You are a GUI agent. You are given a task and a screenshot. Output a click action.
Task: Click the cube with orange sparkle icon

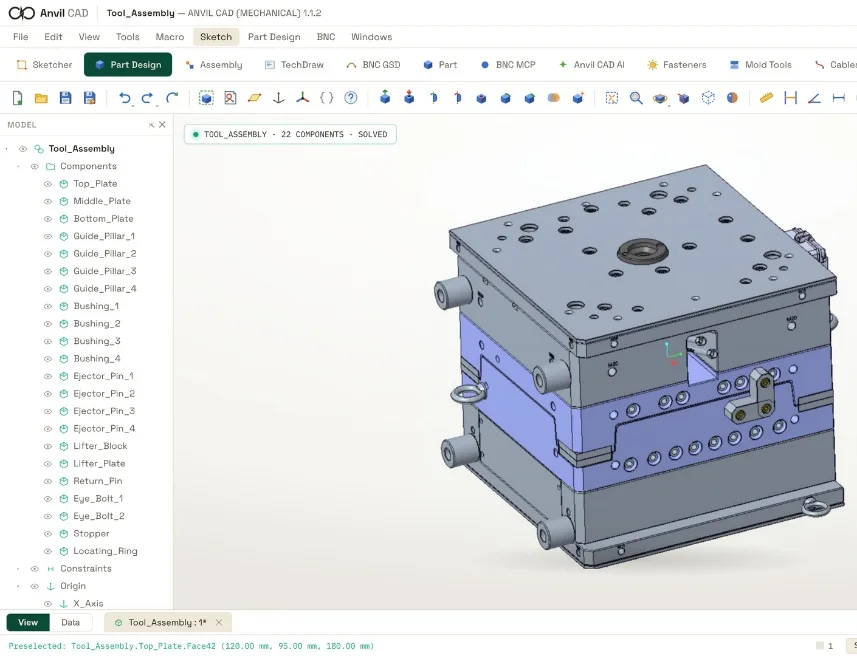pos(578,98)
